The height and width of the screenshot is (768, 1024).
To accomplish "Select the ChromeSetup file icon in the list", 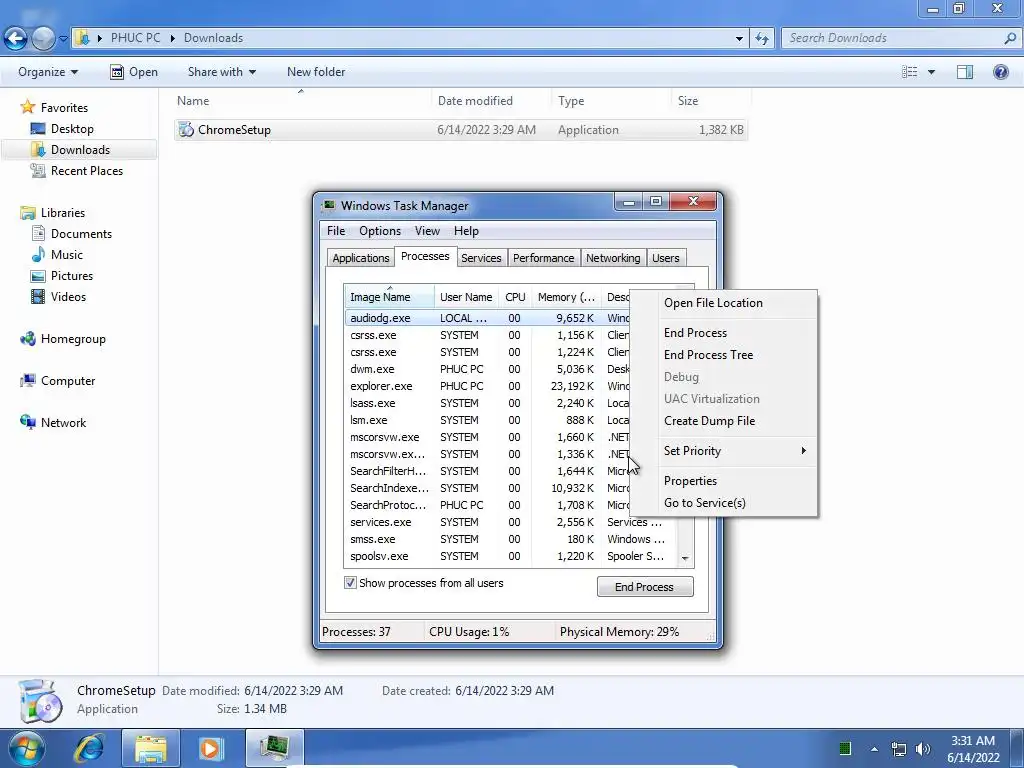I will [186, 129].
